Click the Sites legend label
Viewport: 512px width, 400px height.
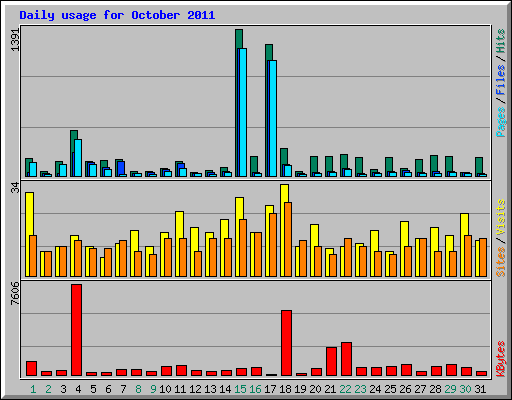tap(501, 262)
